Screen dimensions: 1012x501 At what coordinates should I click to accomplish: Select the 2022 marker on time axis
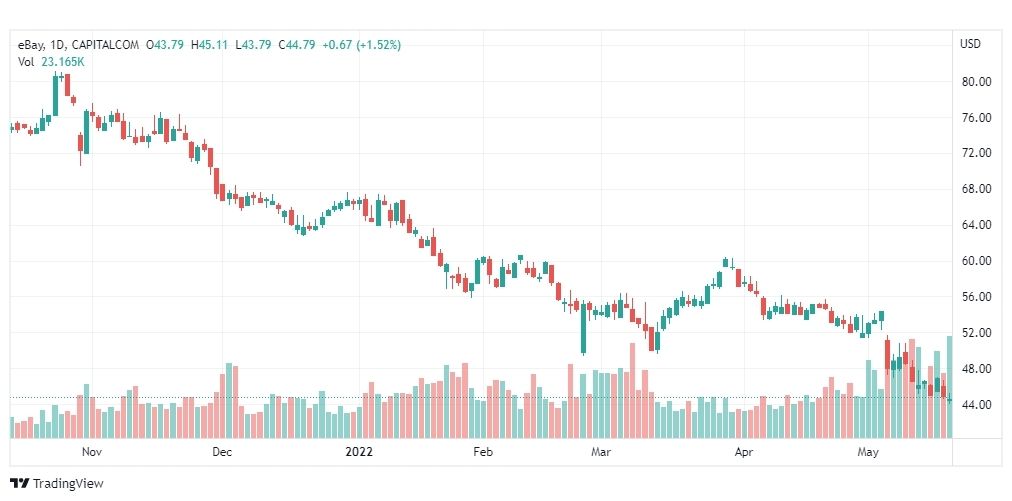[359, 452]
